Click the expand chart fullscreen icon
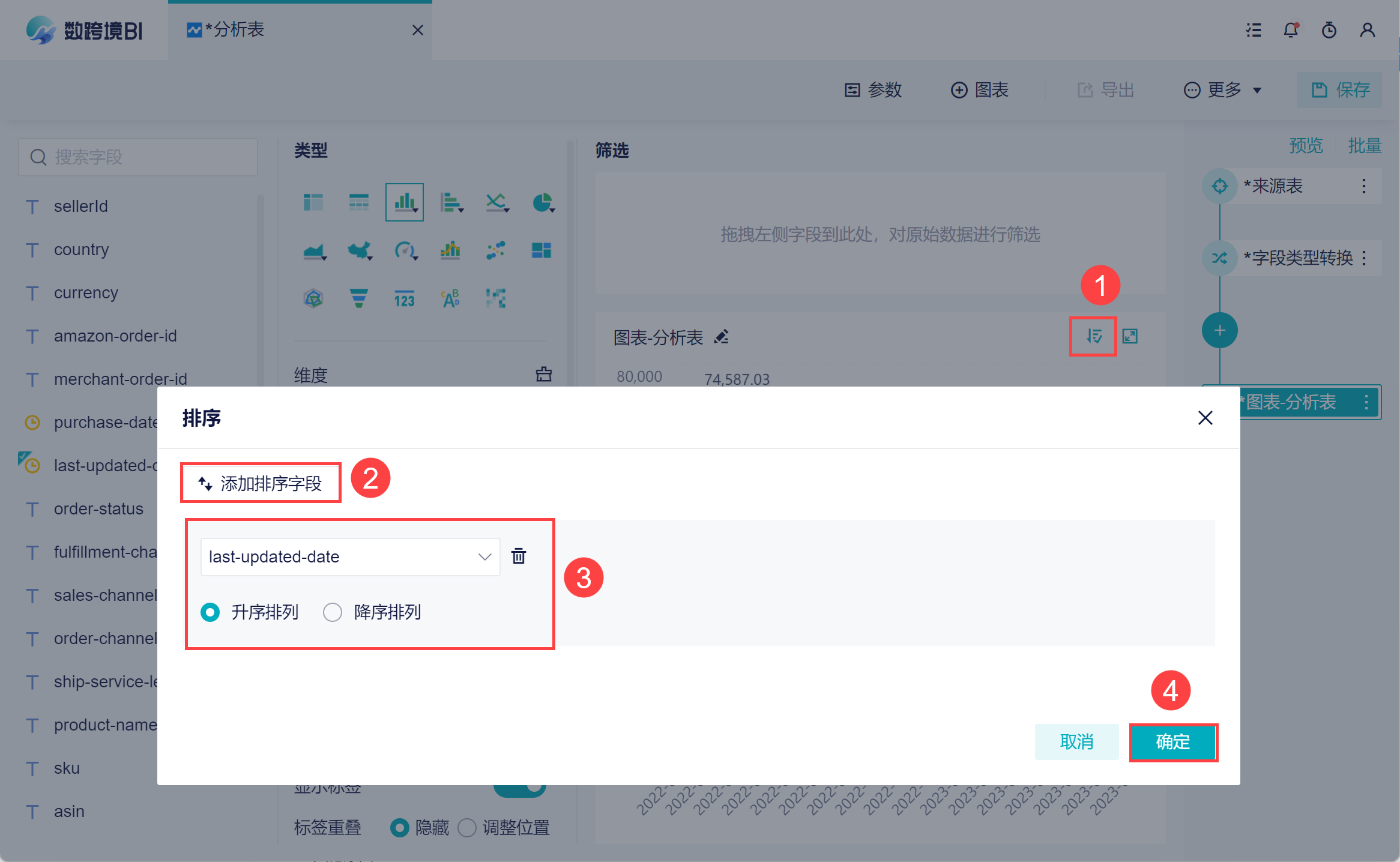 coord(1130,336)
